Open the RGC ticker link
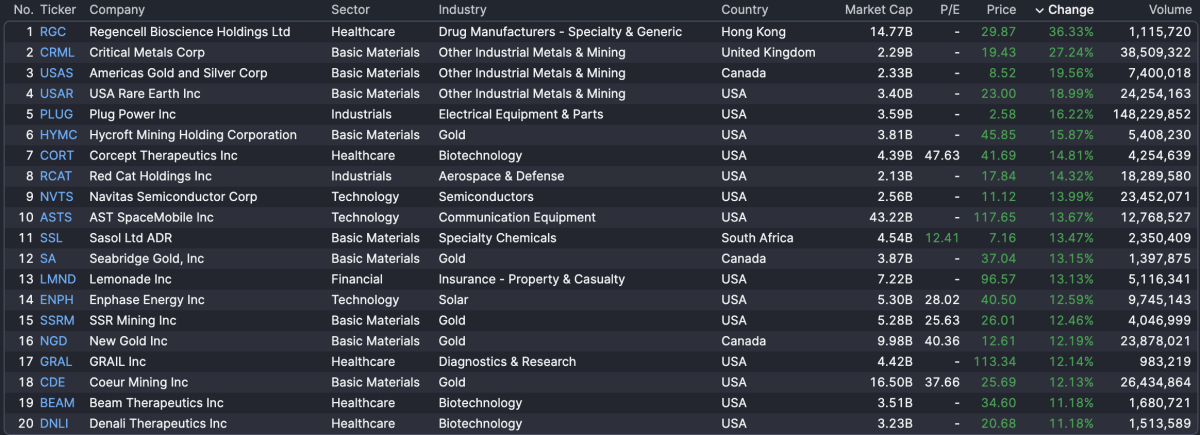1200x435 pixels. point(53,32)
